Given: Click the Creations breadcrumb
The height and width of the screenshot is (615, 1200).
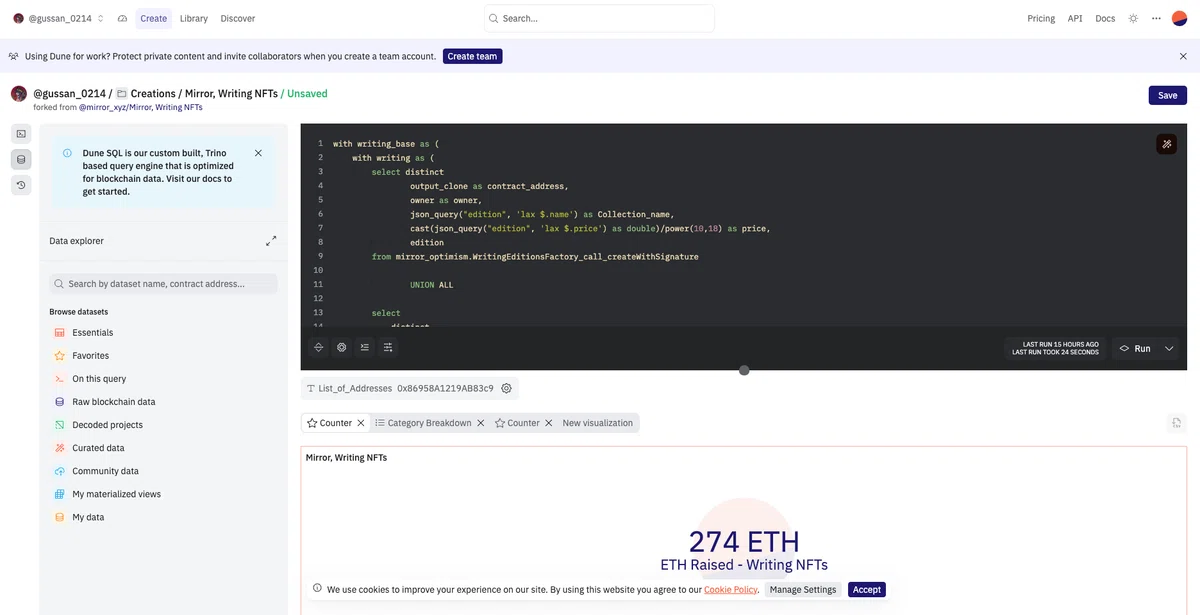Looking at the screenshot, I should 152,93.
